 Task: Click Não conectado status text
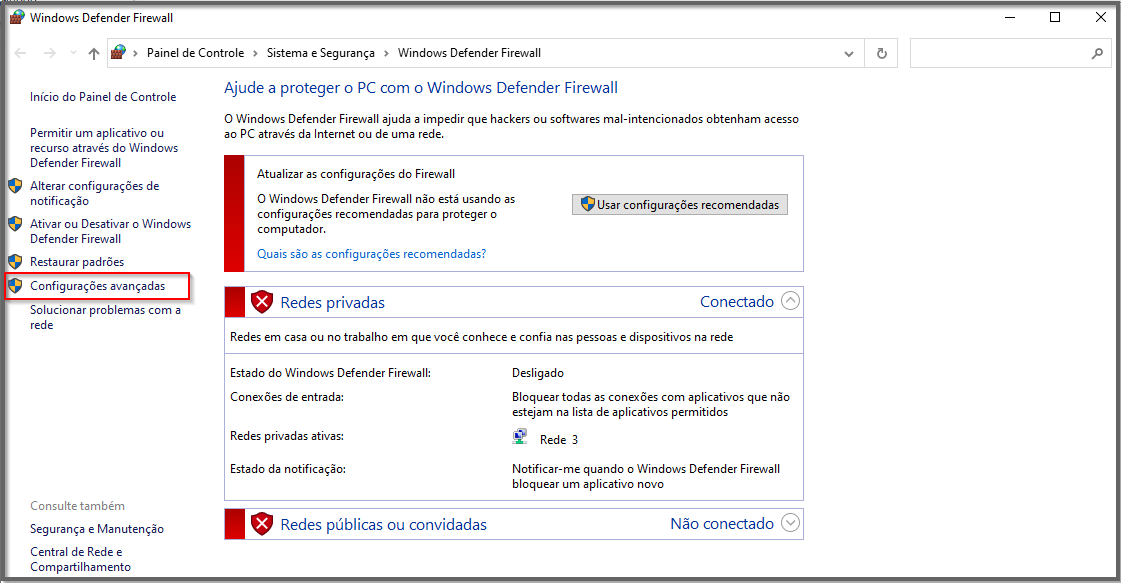pyautogui.click(x=722, y=524)
